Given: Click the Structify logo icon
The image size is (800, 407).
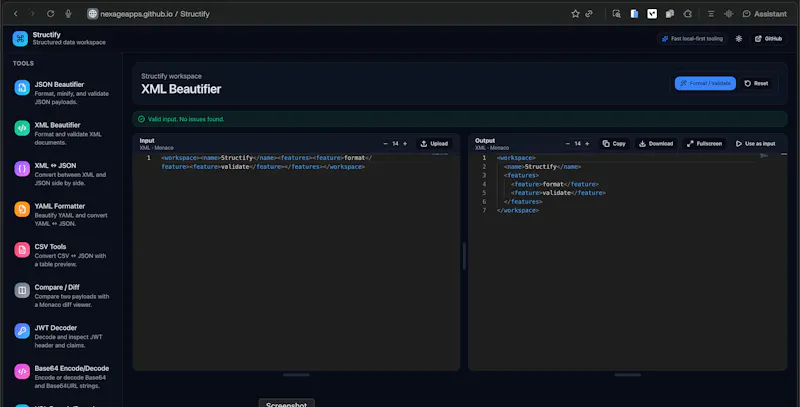Looking at the screenshot, I should 20,38.
